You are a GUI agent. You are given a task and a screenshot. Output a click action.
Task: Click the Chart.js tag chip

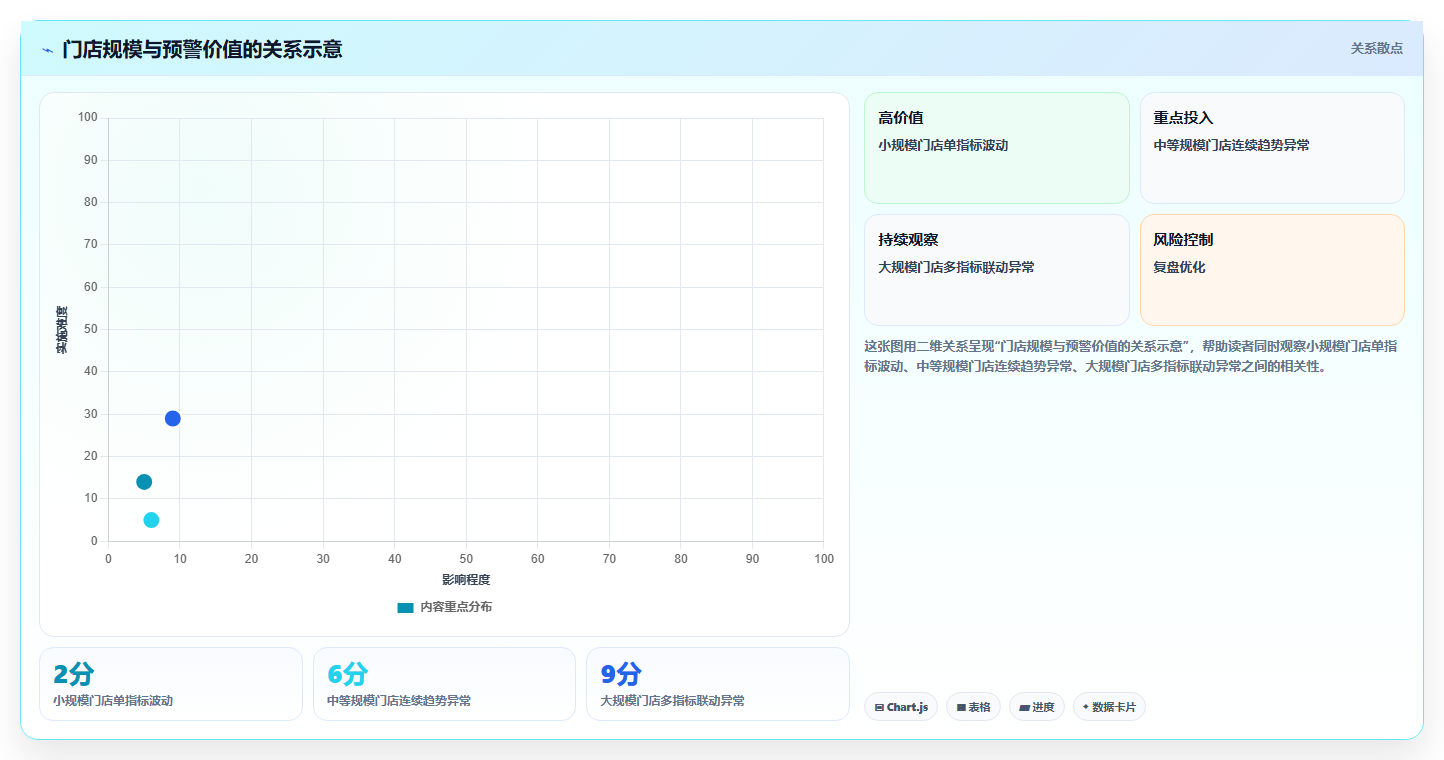901,707
